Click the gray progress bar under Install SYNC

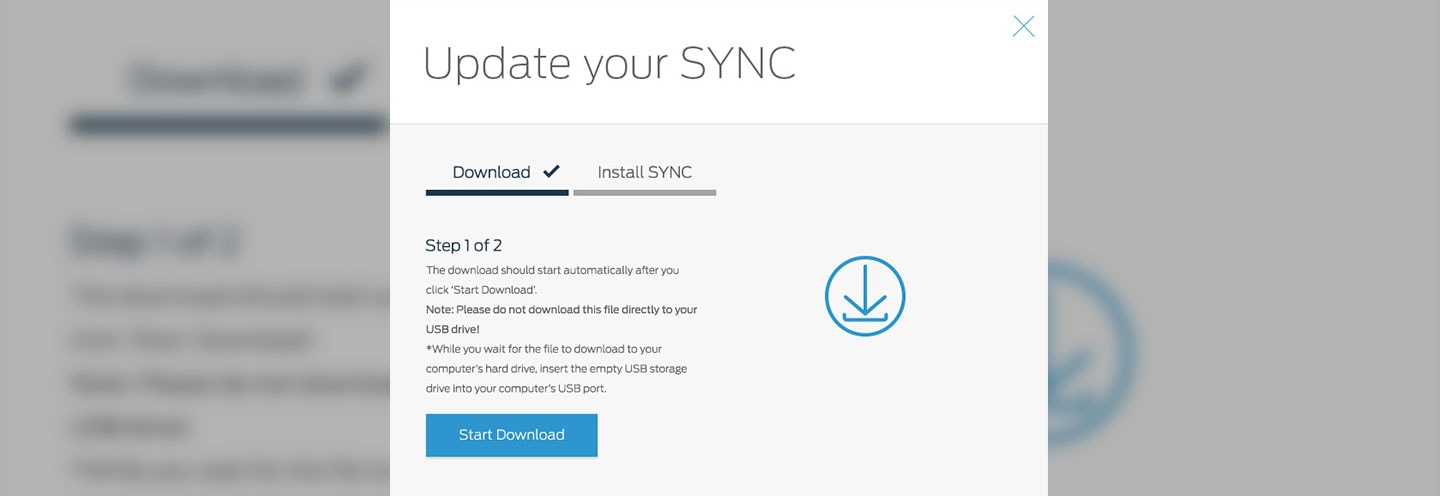click(644, 192)
